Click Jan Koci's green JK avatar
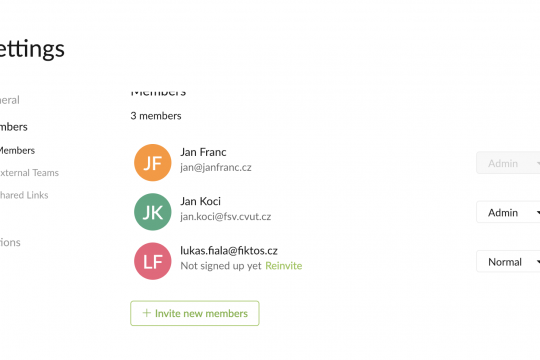The width and height of the screenshot is (540, 360). [153, 212]
